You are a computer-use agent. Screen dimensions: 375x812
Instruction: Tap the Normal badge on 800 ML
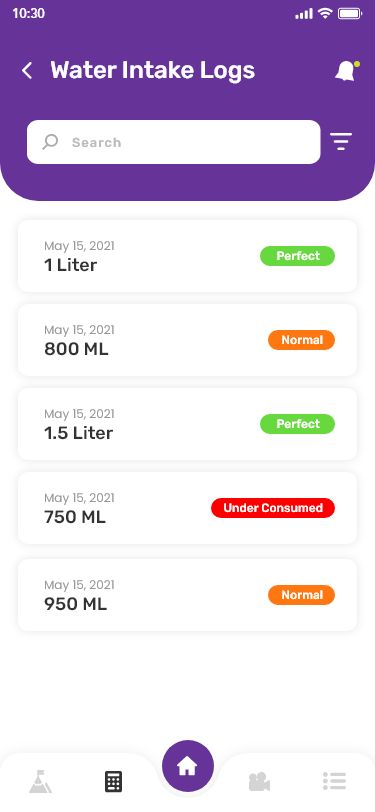click(301, 340)
